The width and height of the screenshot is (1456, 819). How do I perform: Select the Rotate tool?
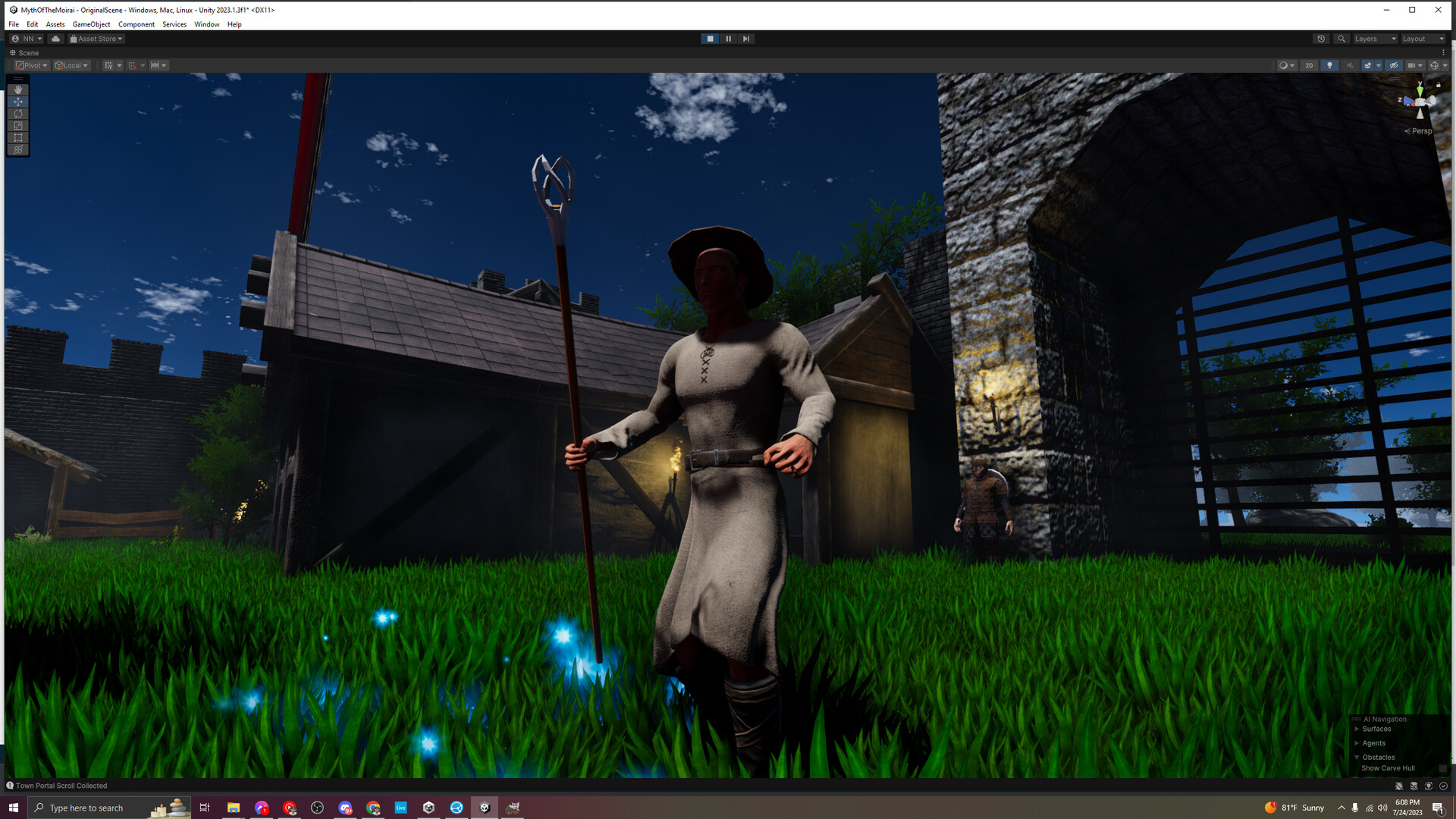[17, 114]
